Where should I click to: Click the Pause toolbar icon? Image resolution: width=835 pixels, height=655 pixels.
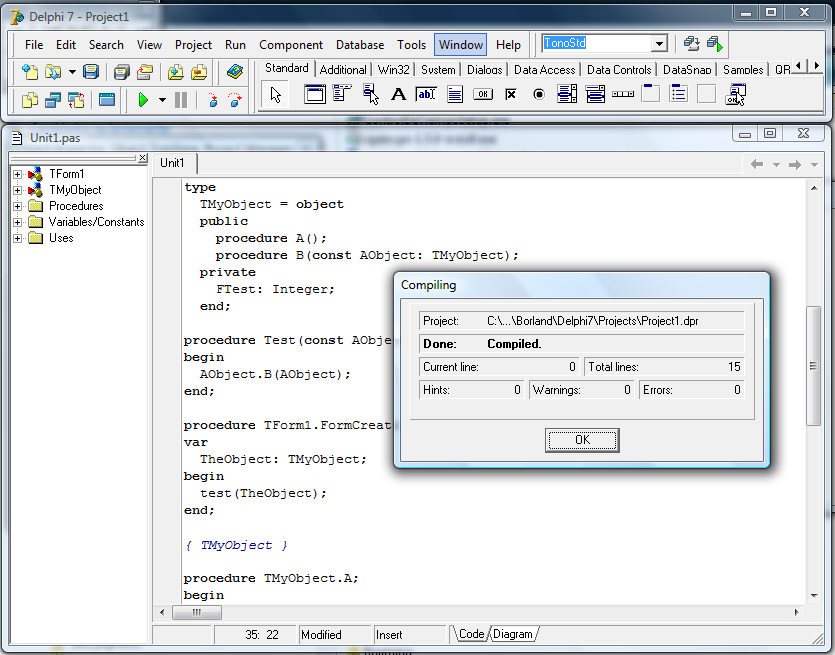(181, 100)
